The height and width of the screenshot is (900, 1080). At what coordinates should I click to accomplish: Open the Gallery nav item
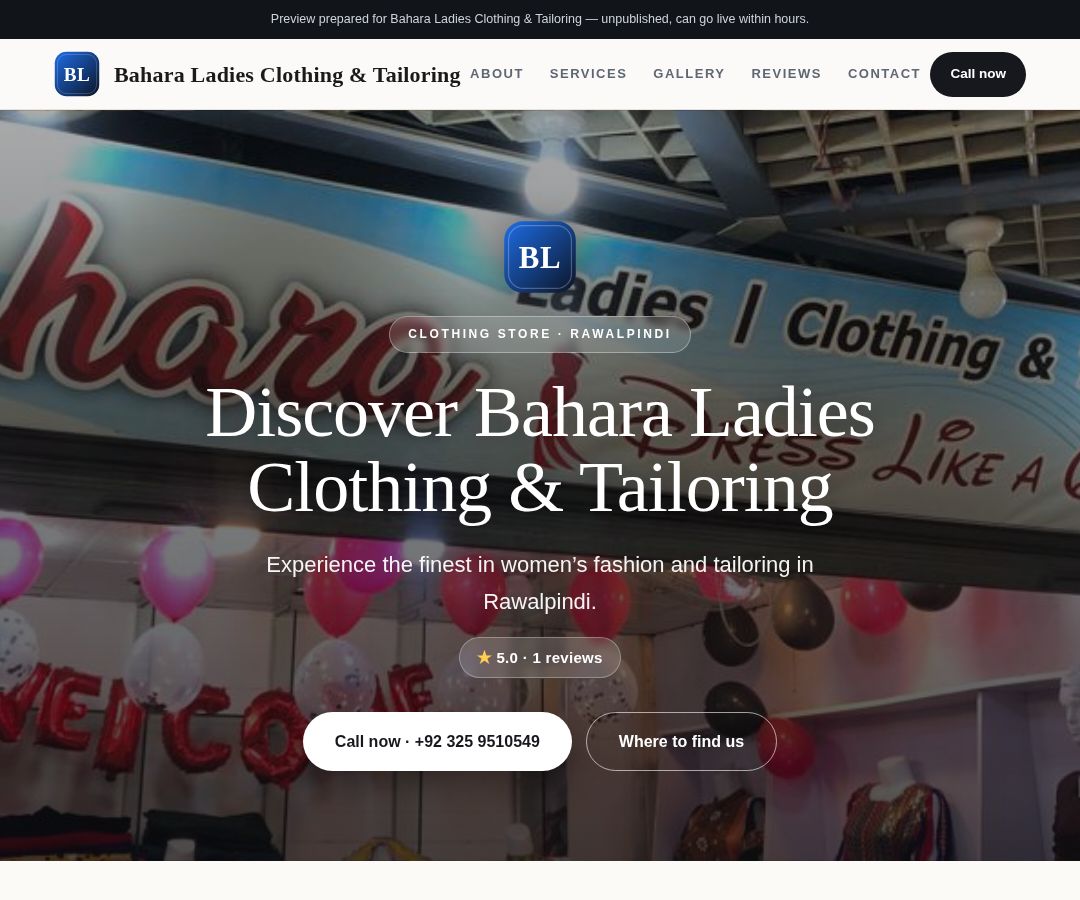(x=689, y=74)
